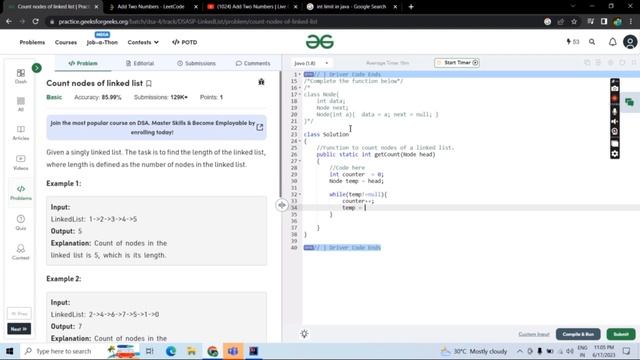640x360 pixels.
Task: Open the Videos sidebar icon
Action: coord(20,162)
